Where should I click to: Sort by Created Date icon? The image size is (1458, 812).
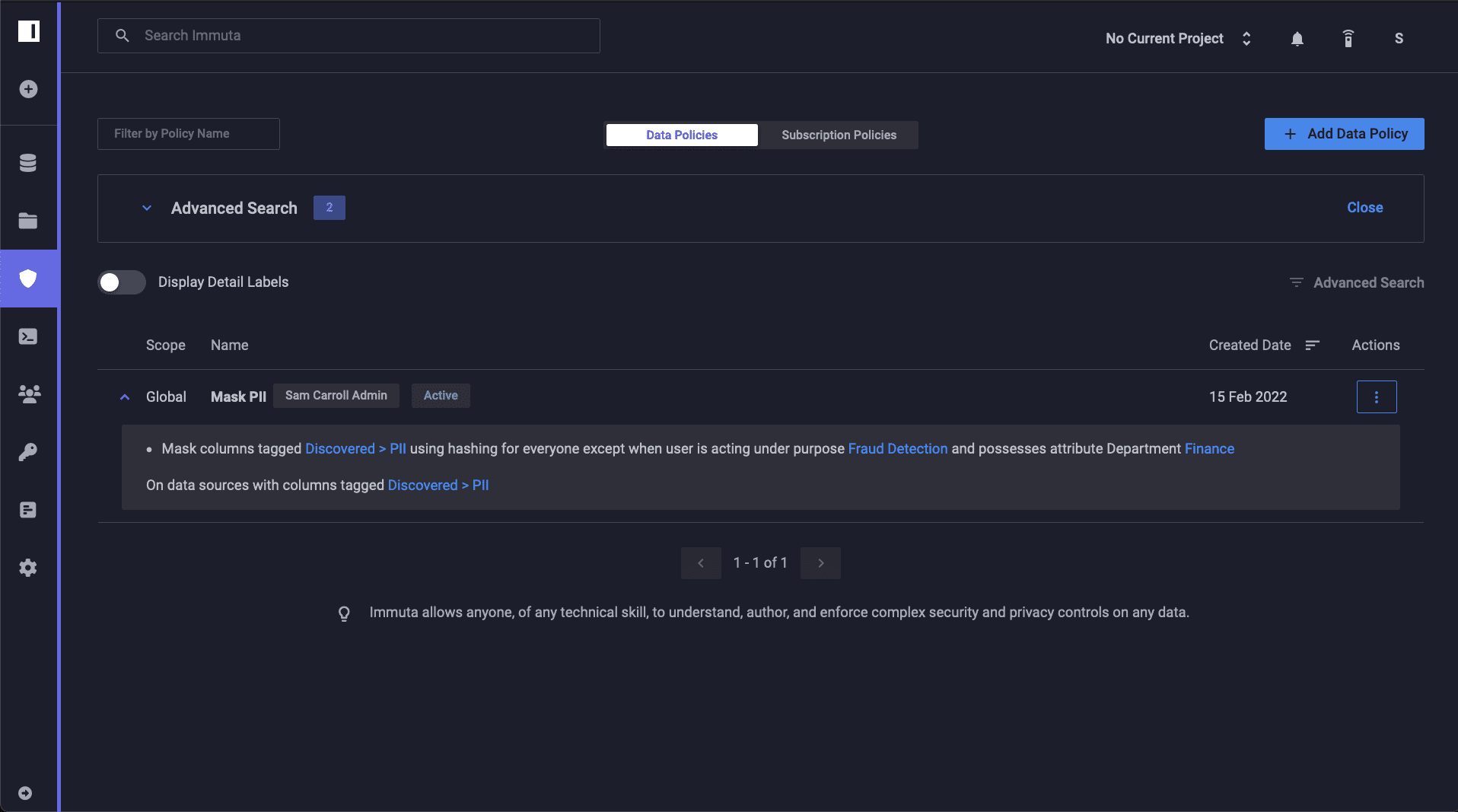1312,345
